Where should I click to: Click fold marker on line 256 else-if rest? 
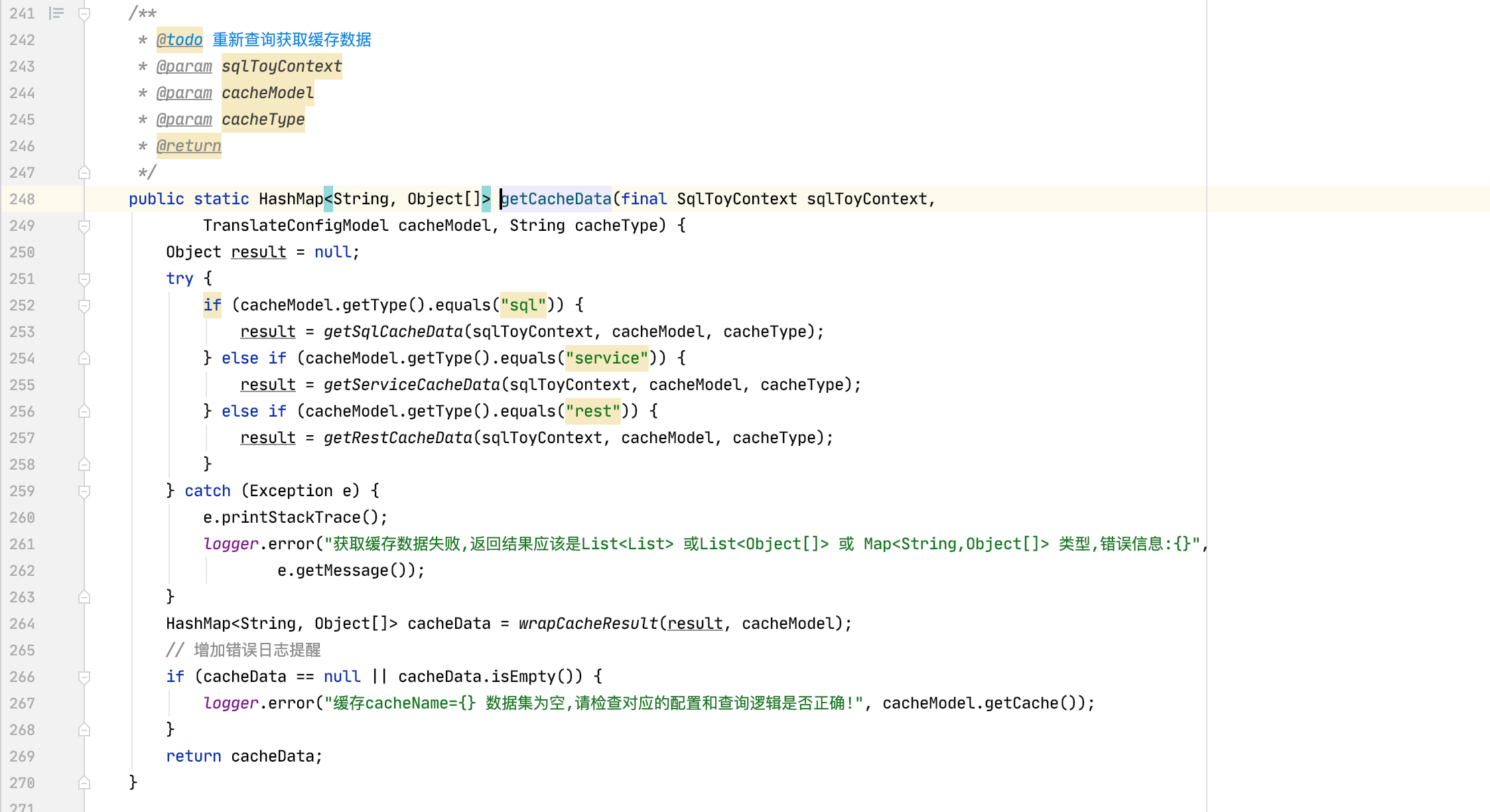click(x=84, y=412)
